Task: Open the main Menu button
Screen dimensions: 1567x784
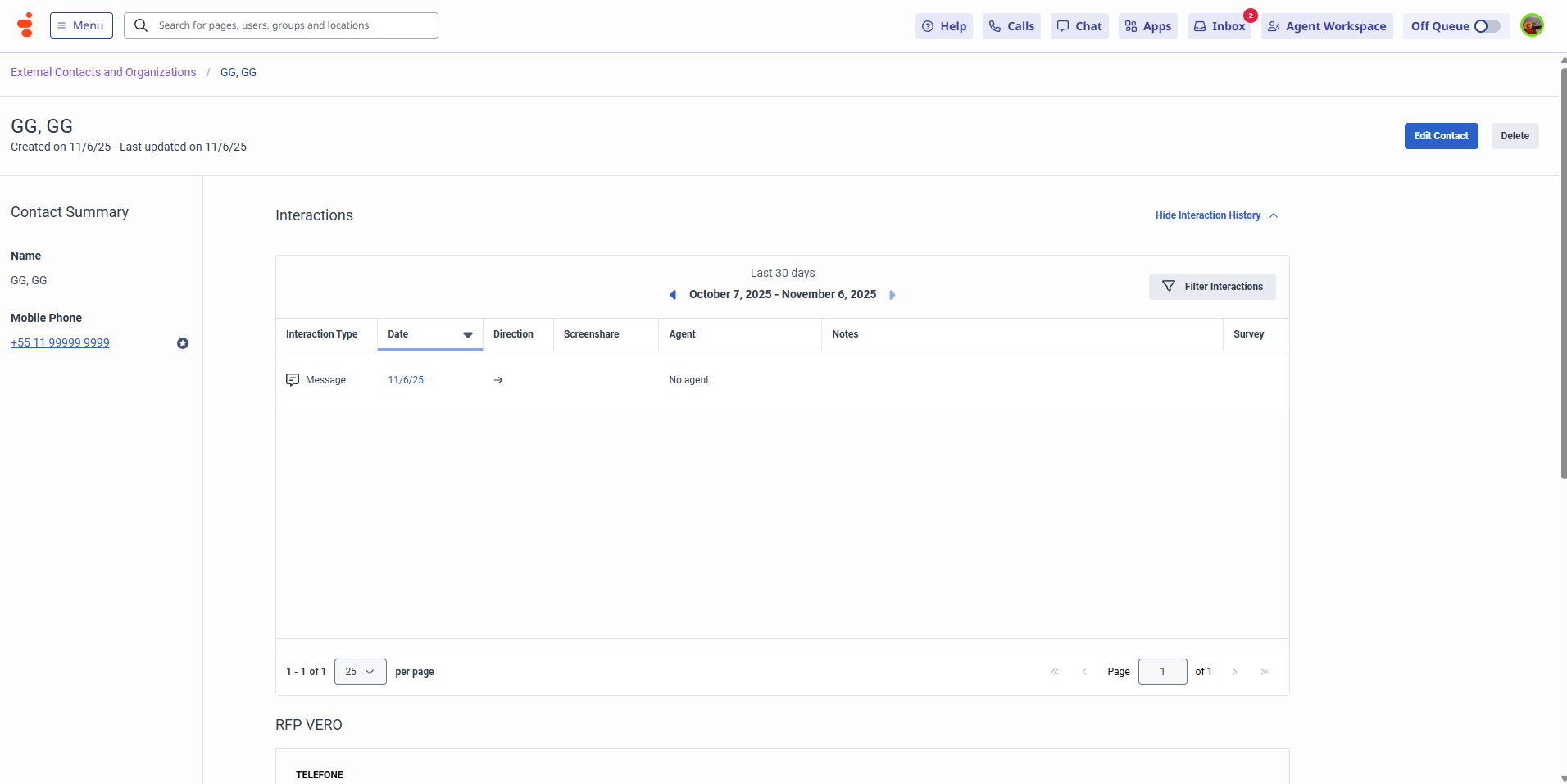Action: click(x=81, y=25)
